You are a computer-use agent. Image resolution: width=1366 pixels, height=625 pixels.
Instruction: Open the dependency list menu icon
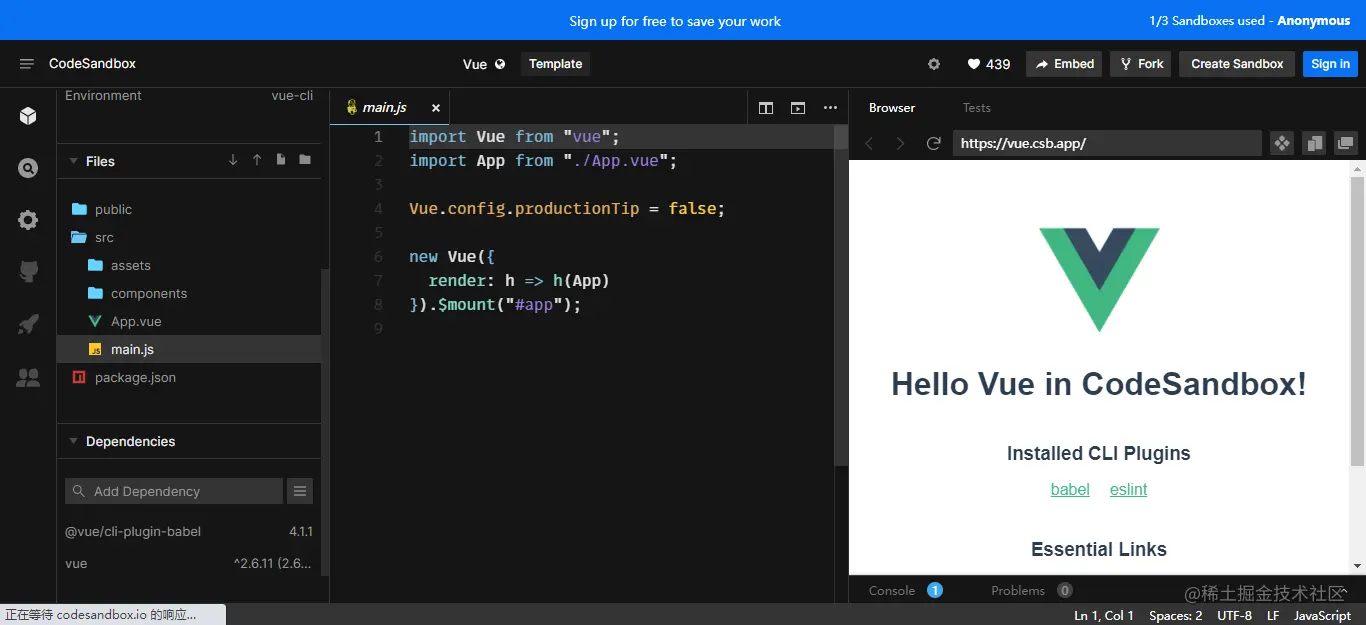coord(300,491)
